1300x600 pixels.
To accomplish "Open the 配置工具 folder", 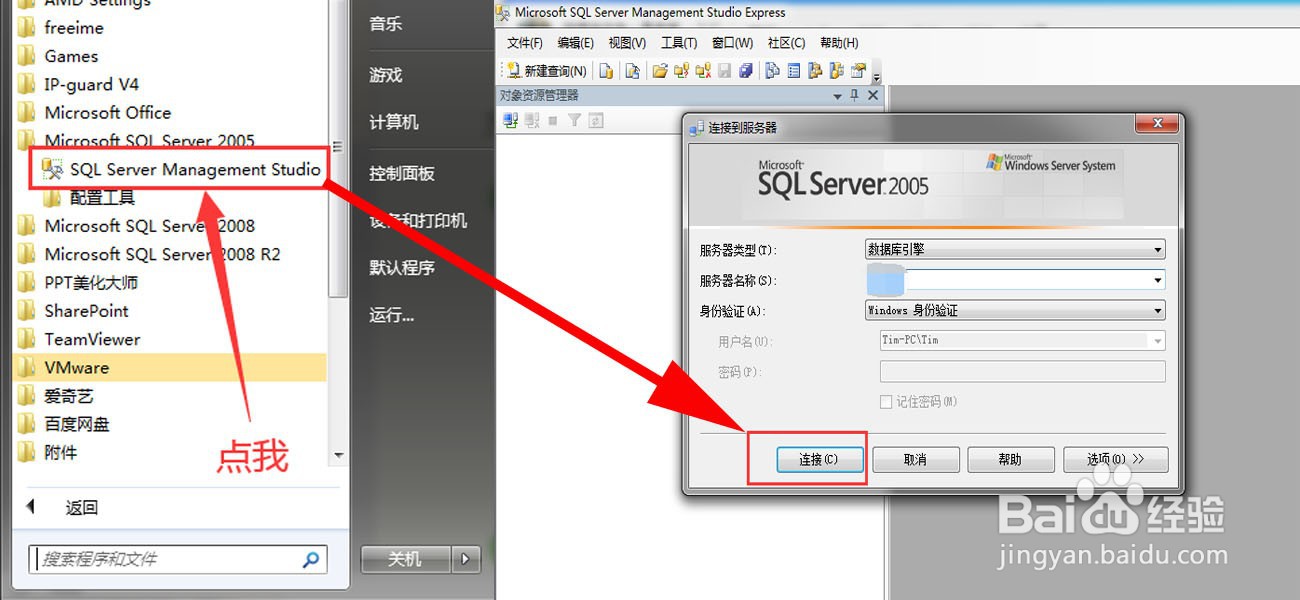I will point(90,198).
